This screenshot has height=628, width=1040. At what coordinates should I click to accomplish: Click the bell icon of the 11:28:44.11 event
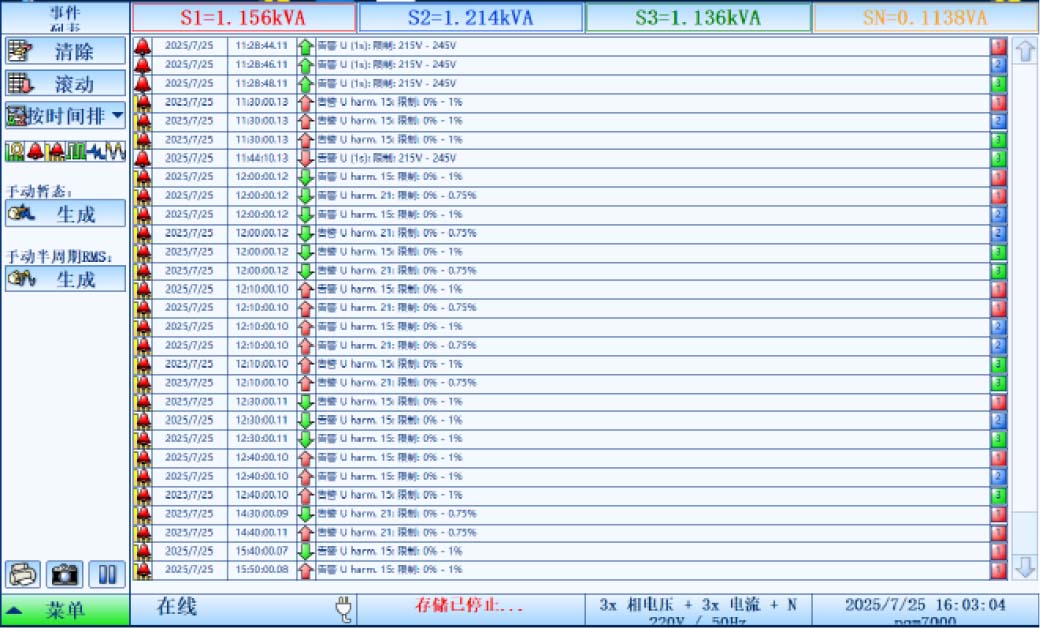coord(142,46)
